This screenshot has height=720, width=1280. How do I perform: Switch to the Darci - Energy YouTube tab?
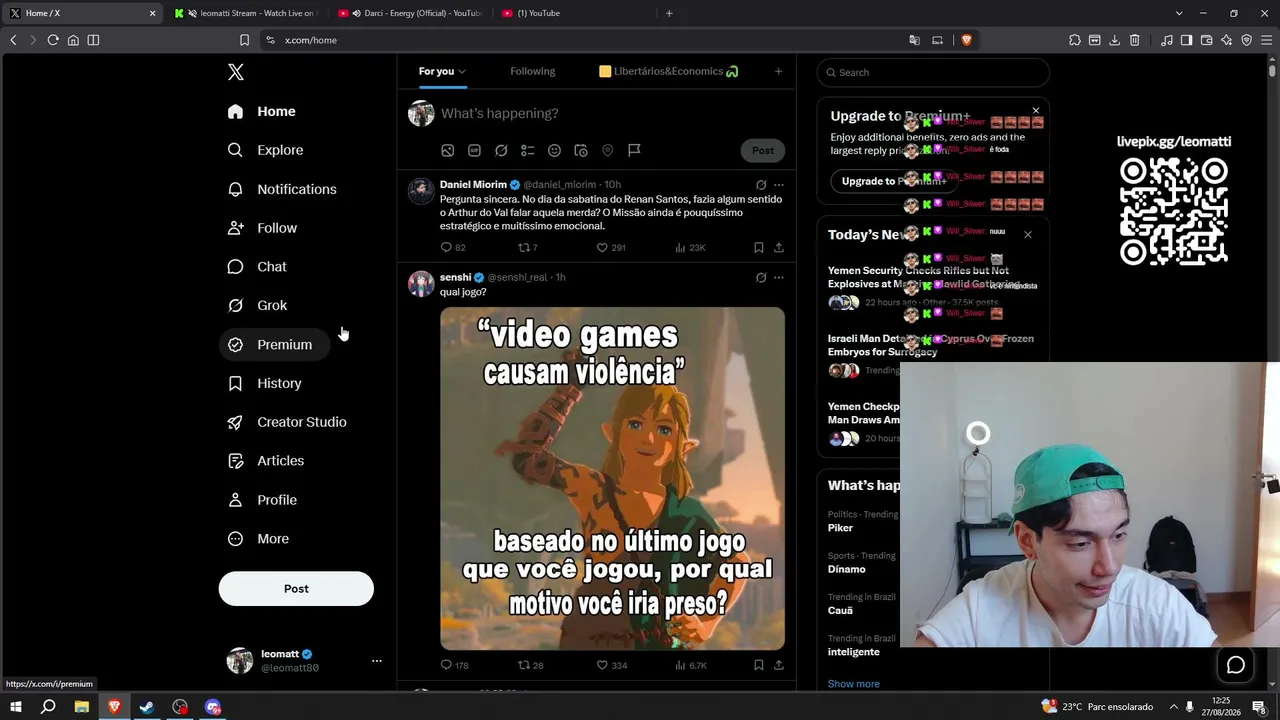click(x=410, y=13)
